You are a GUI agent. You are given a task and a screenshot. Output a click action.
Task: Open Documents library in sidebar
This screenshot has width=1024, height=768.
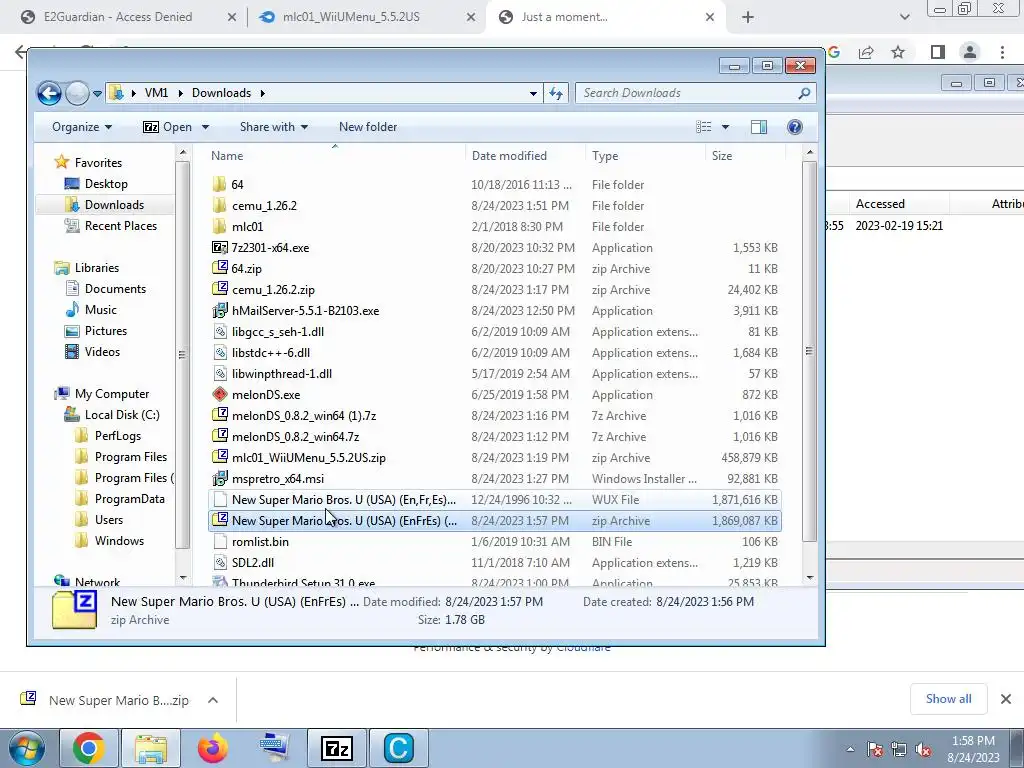click(115, 289)
